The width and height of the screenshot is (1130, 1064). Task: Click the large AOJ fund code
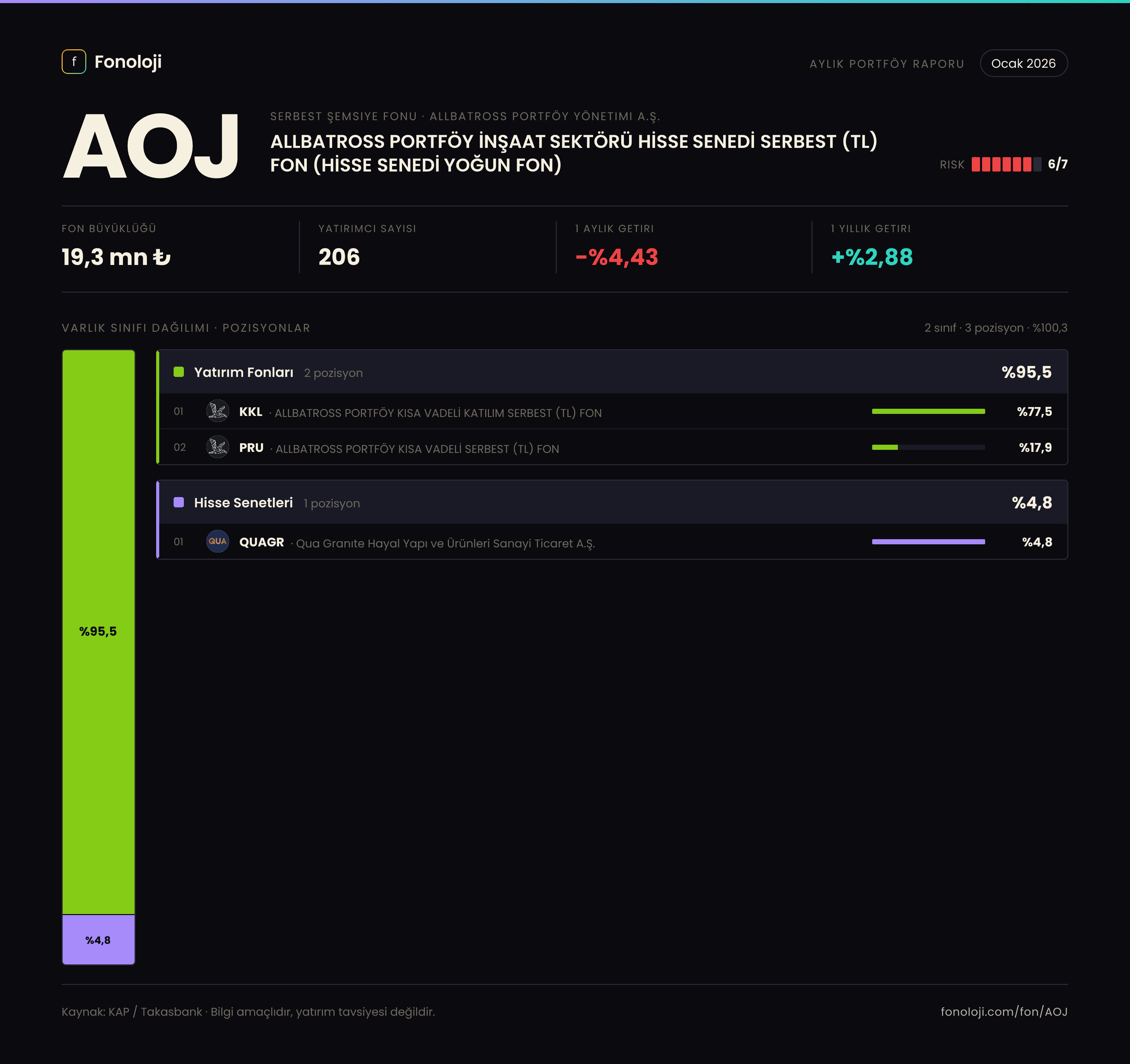coord(151,146)
